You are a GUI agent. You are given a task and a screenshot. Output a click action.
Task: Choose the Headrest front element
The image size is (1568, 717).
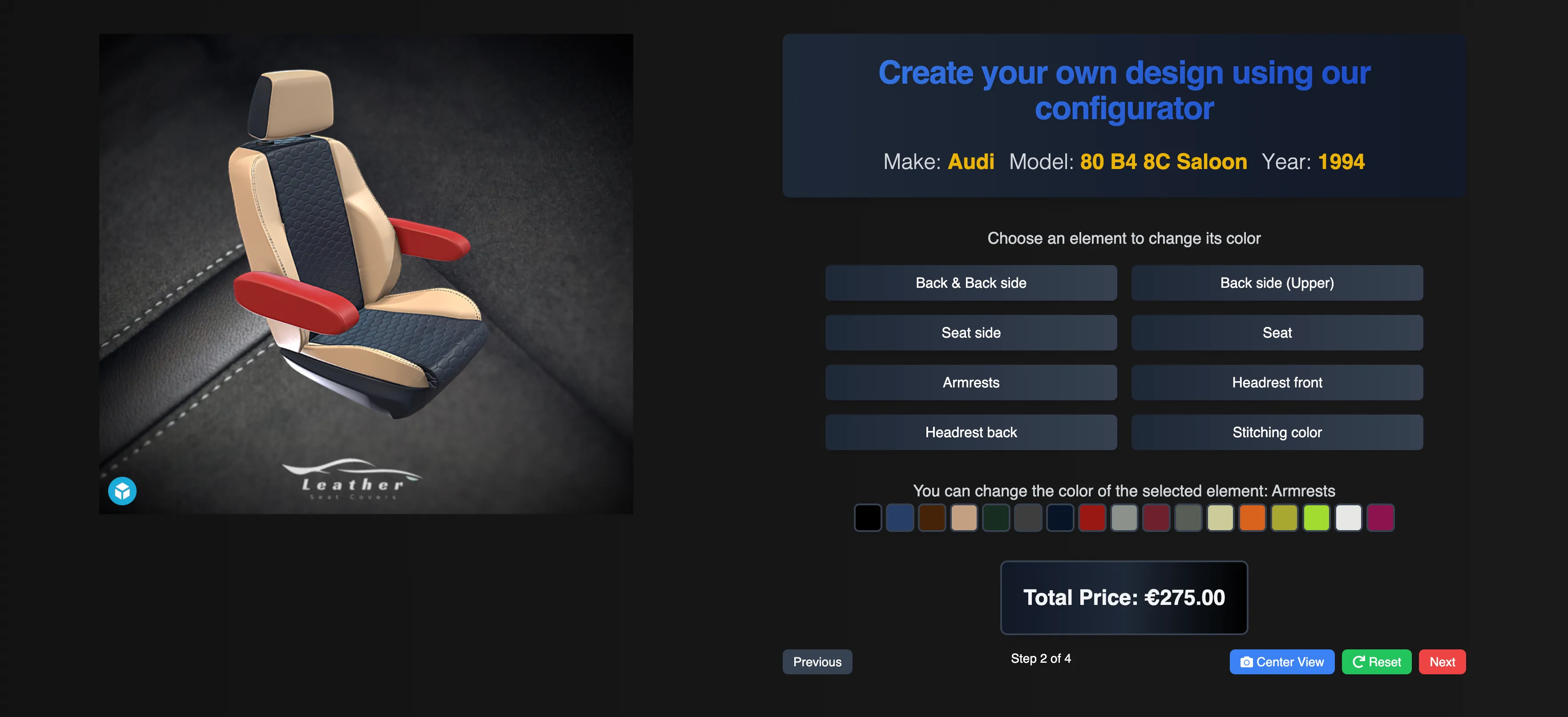pos(1277,382)
